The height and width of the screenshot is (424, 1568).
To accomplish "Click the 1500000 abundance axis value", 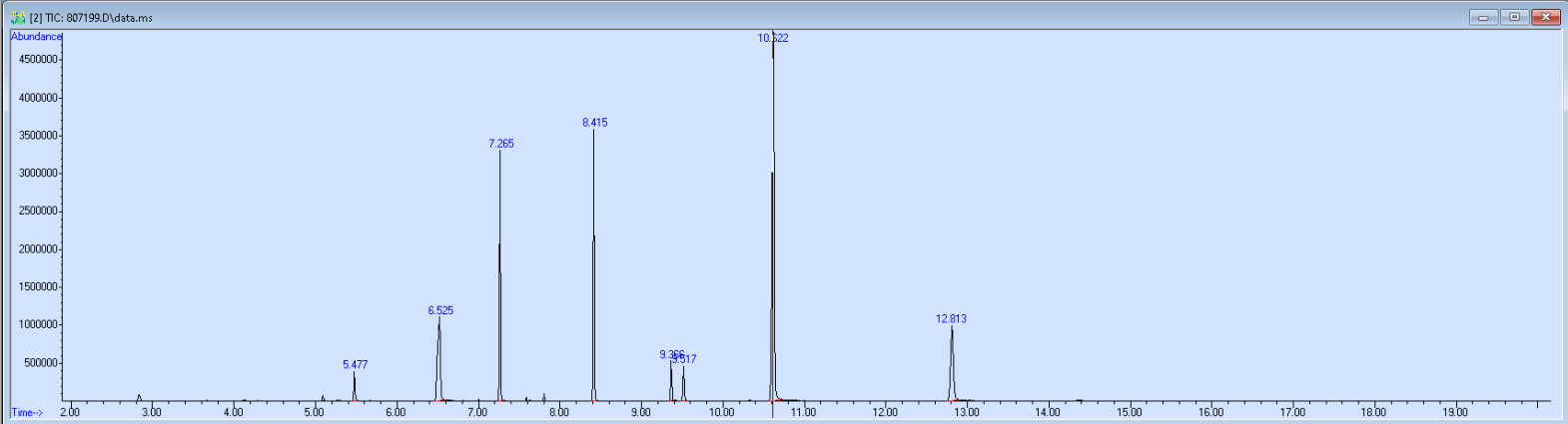I will 38,287.
